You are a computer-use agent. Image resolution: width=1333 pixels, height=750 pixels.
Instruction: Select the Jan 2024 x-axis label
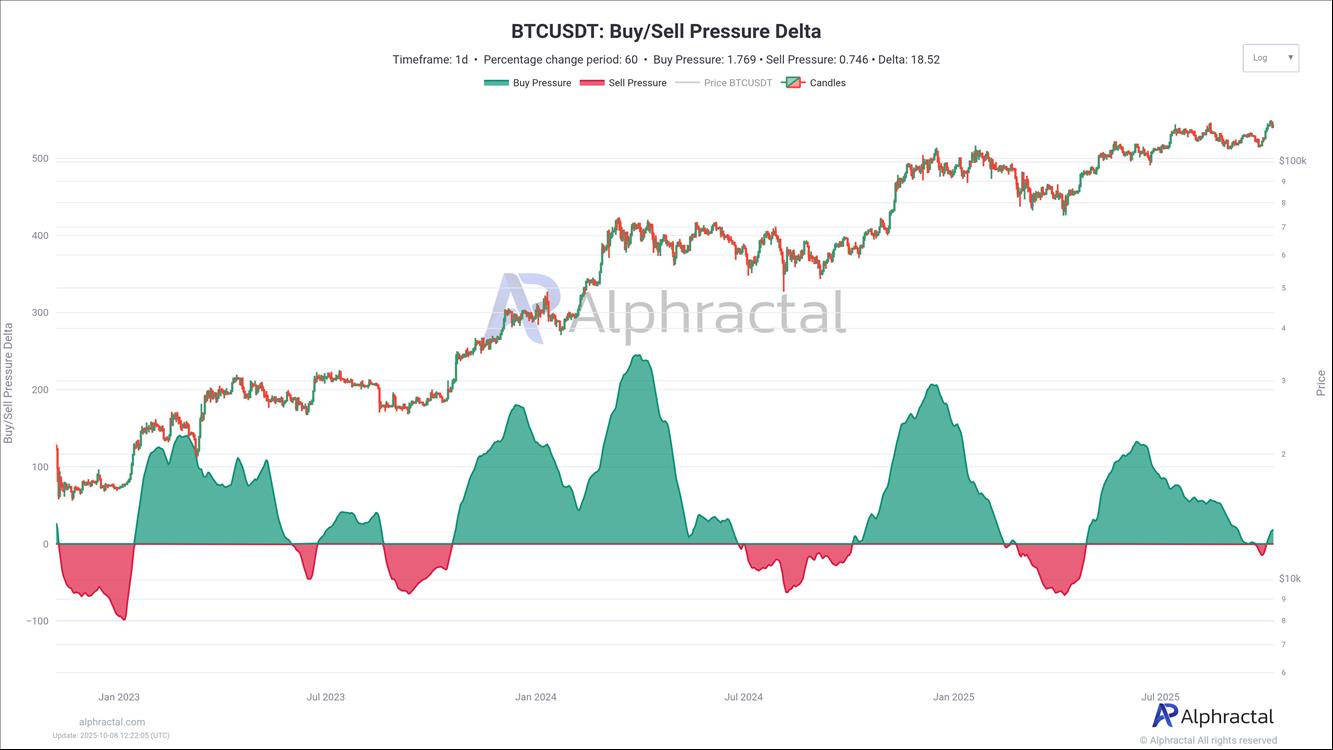click(536, 697)
